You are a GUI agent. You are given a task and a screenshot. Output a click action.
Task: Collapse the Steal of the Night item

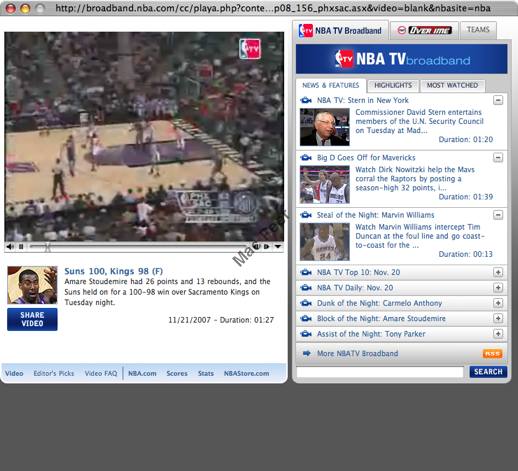pos(498,215)
